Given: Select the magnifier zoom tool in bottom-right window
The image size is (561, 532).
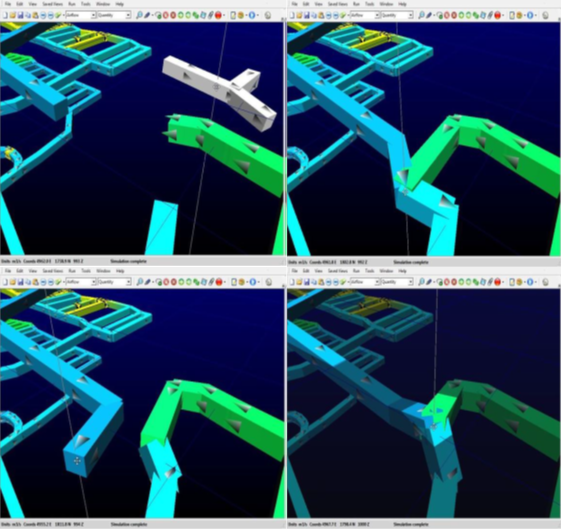Looking at the screenshot, I should (421, 282).
